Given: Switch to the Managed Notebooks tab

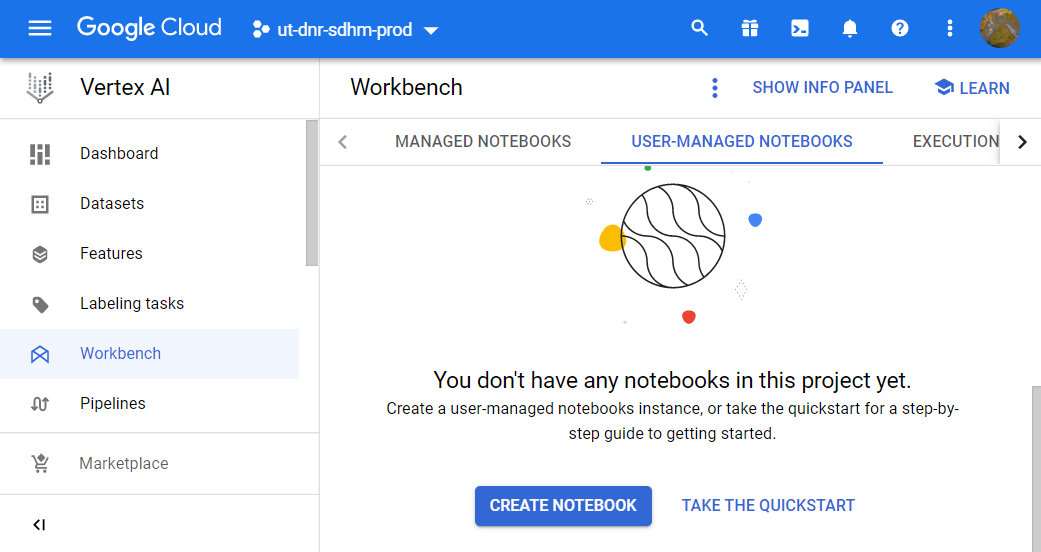Looking at the screenshot, I should (483, 141).
